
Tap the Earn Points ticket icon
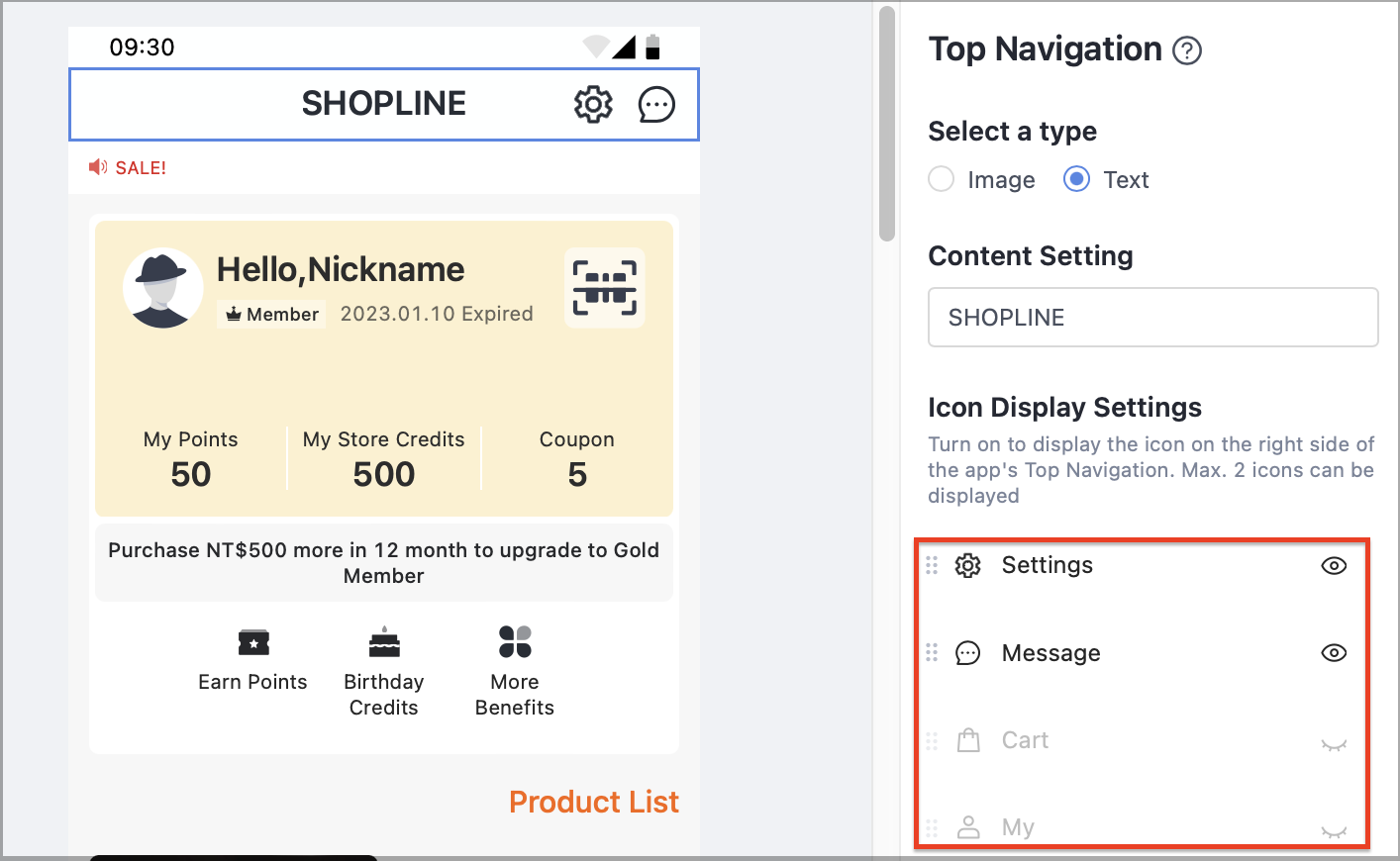coord(253,642)
